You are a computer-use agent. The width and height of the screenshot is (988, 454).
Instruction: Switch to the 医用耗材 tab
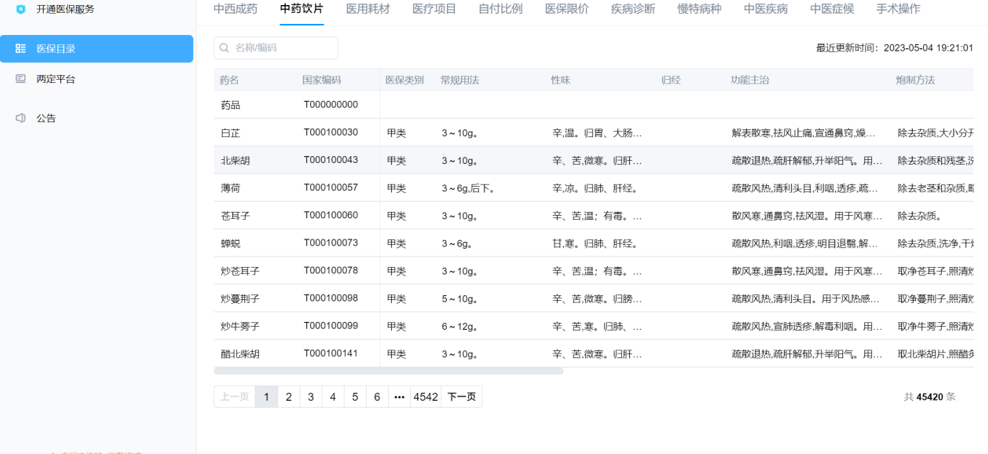pos(368,9)
